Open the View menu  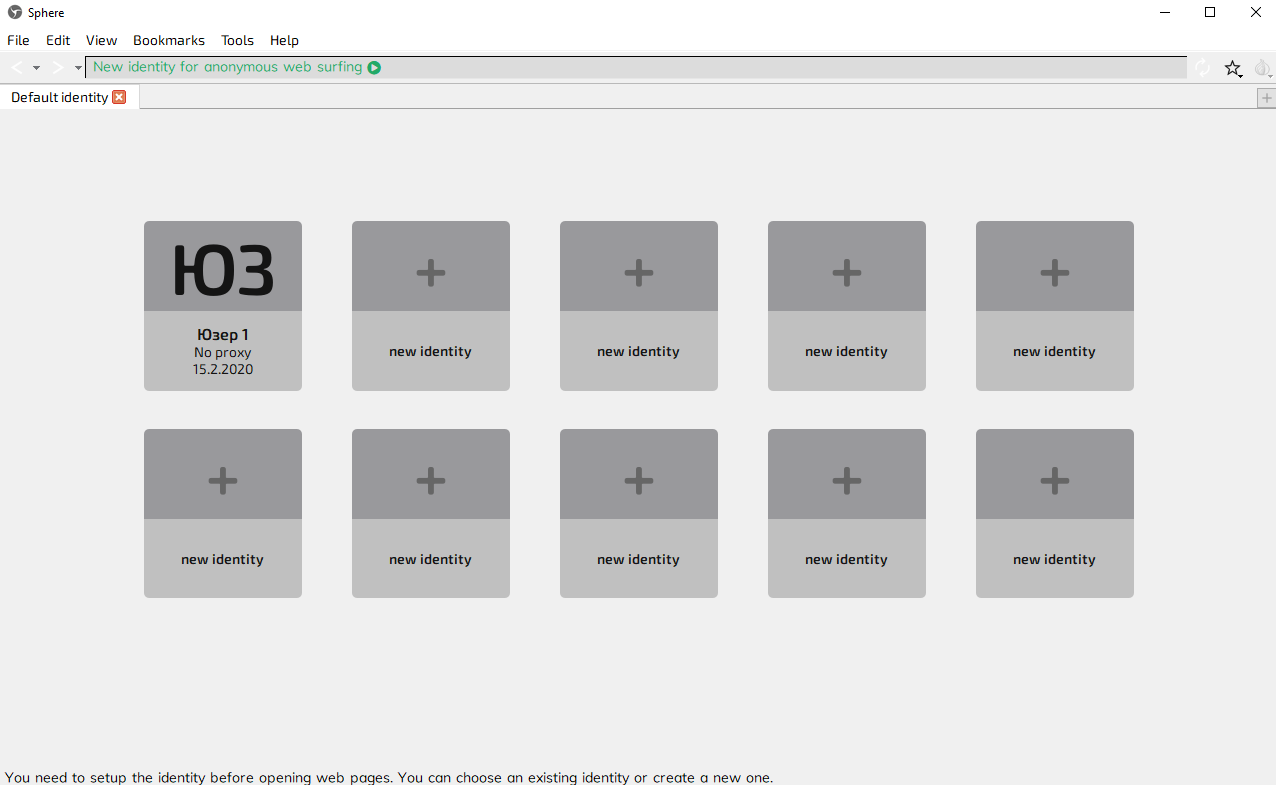(x=101, y=40)
